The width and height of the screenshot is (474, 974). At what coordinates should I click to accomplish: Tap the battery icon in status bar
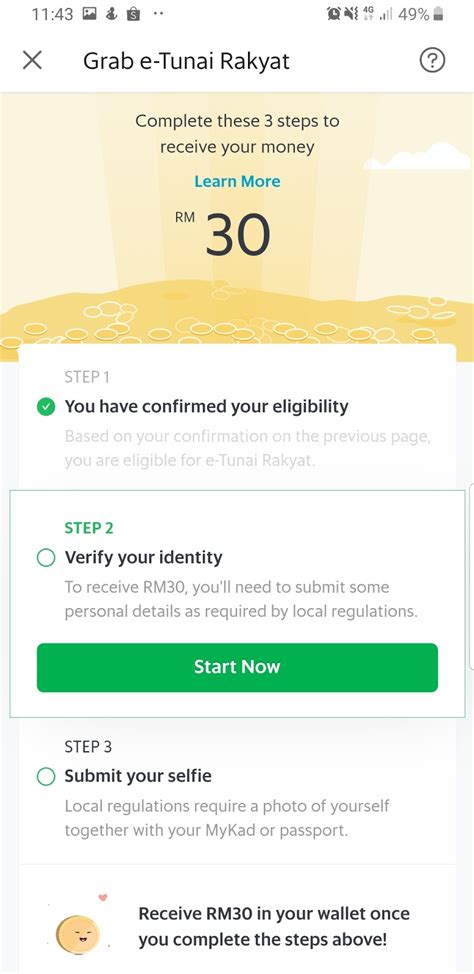pyautogui.click(x=439, y=14)
